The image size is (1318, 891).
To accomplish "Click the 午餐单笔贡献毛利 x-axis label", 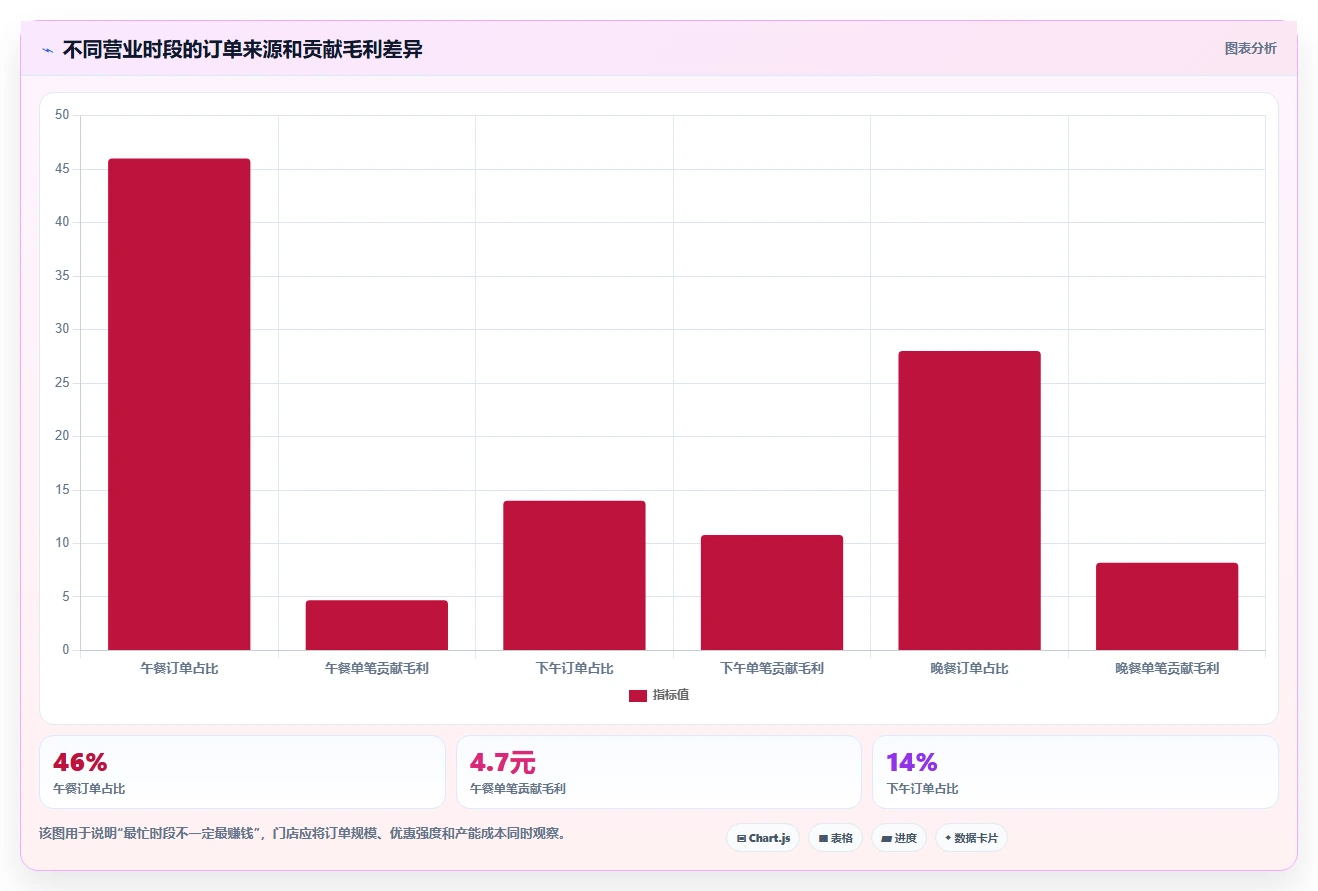I will pyautogui.click(x=377, y=668).
